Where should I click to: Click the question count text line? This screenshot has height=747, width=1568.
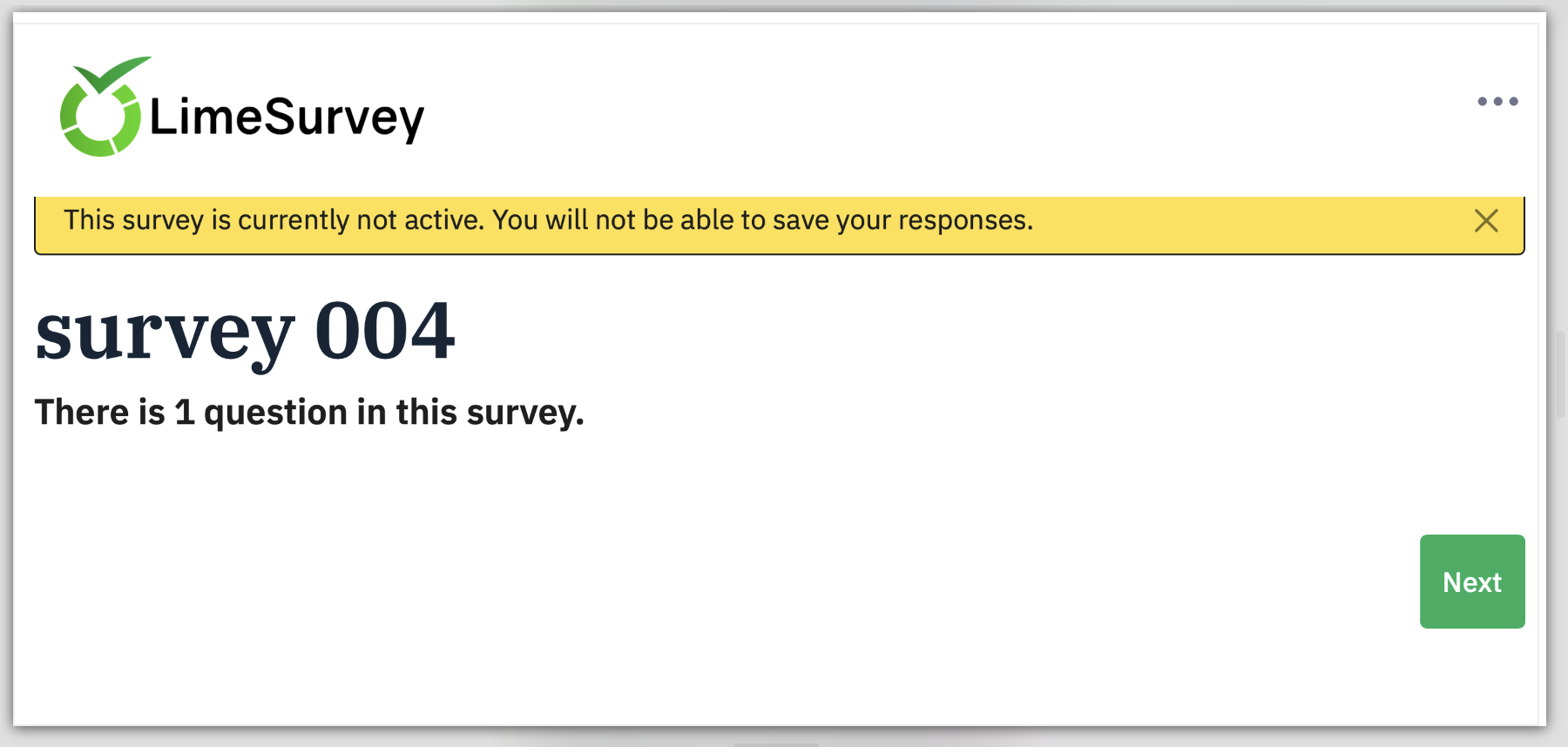[309, 413]
